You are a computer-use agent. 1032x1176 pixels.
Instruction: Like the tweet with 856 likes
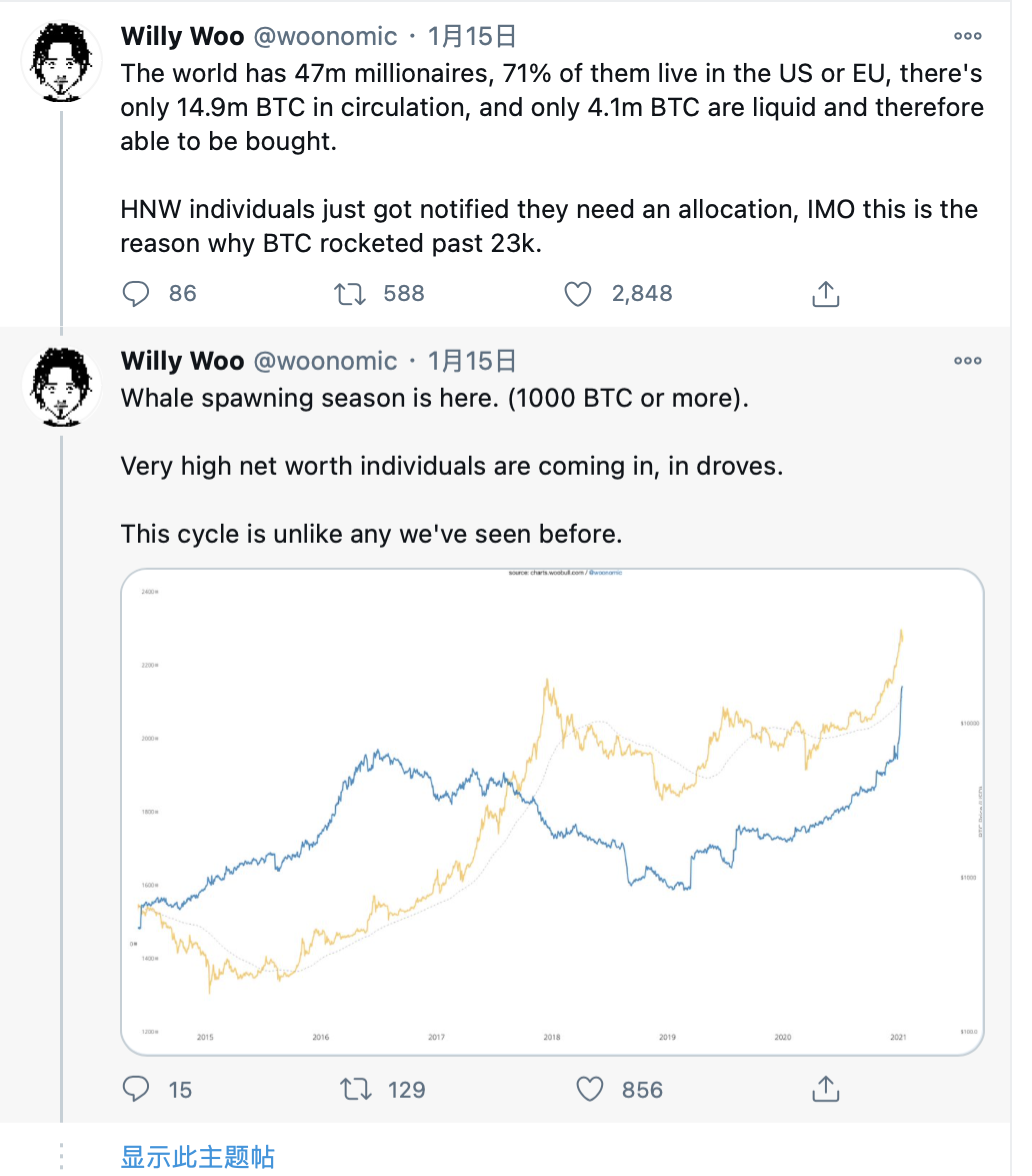[x=590, y=1089]
